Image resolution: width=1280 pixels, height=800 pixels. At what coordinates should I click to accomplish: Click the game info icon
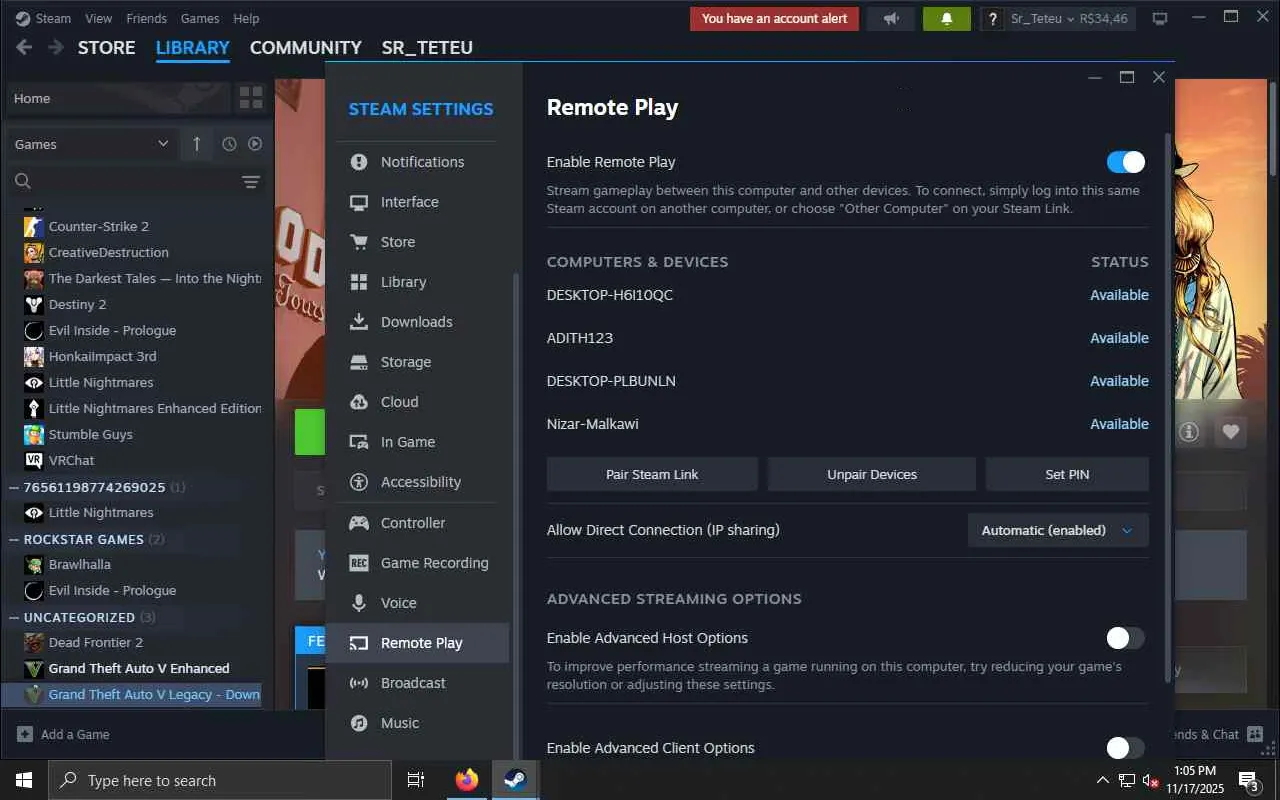pyautogui.click(x=1189, y=432)
